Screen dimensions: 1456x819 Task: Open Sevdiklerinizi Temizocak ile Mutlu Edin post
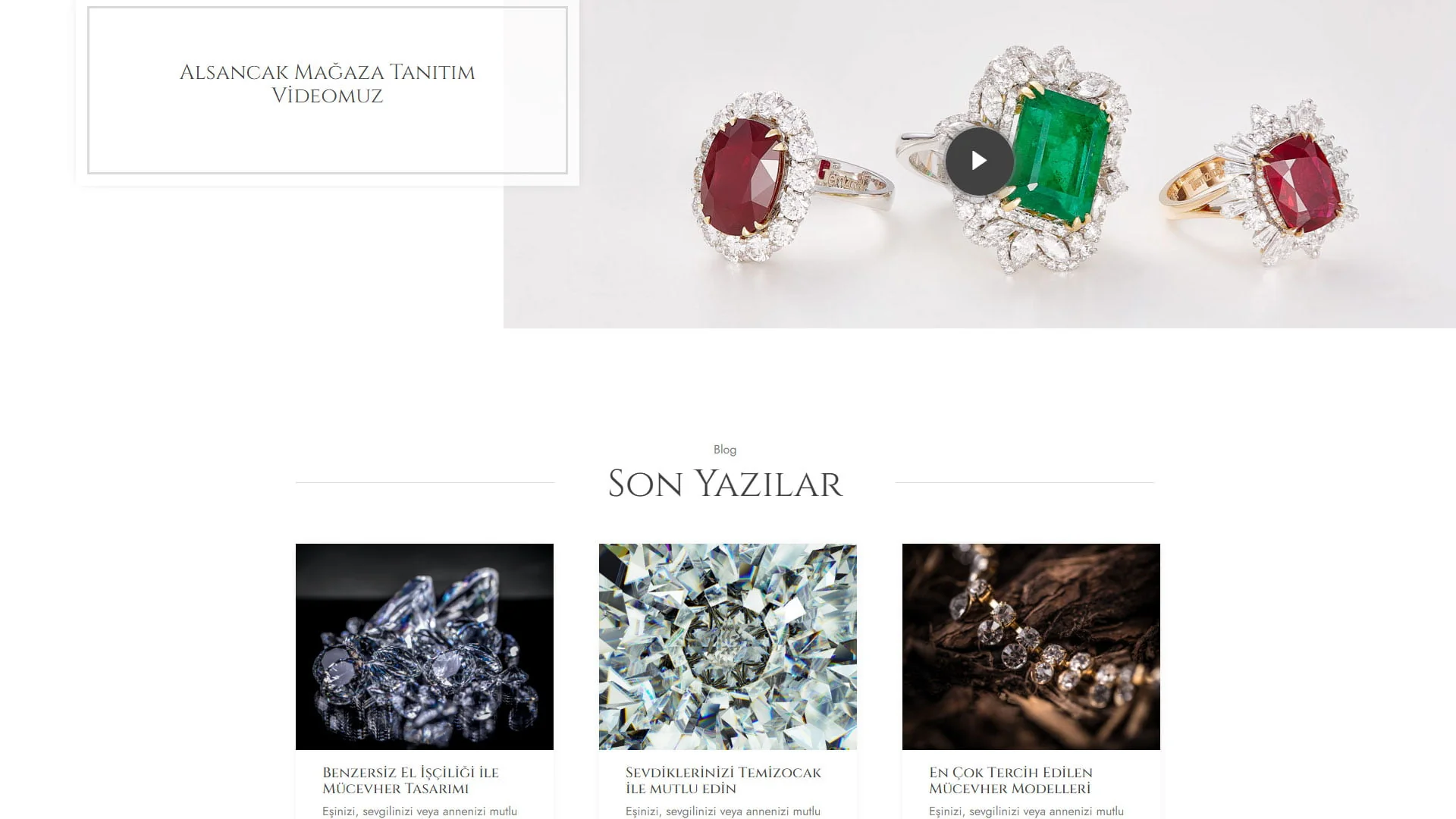pos(723,780)
